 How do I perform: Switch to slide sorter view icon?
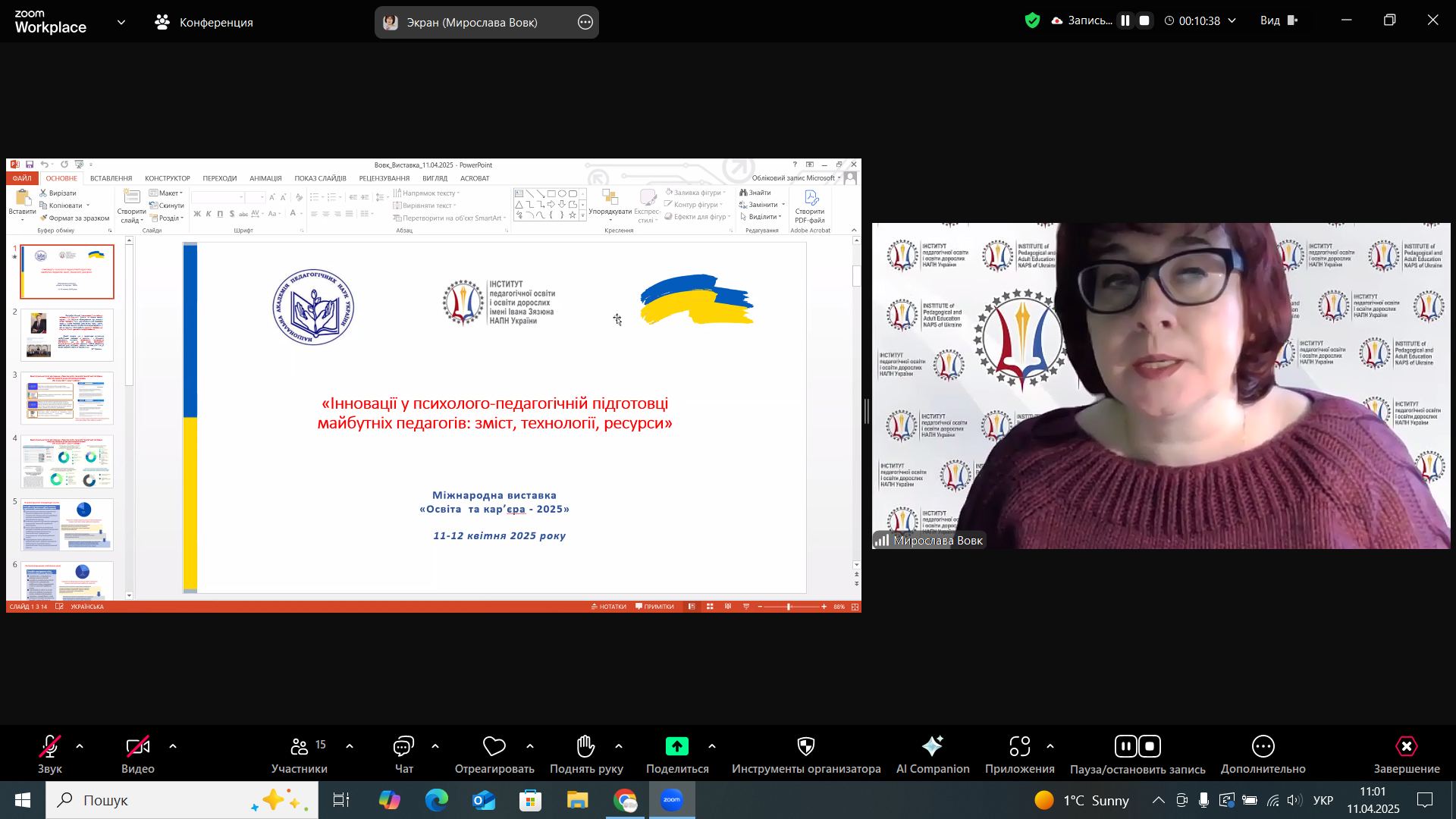click(710, 607)
